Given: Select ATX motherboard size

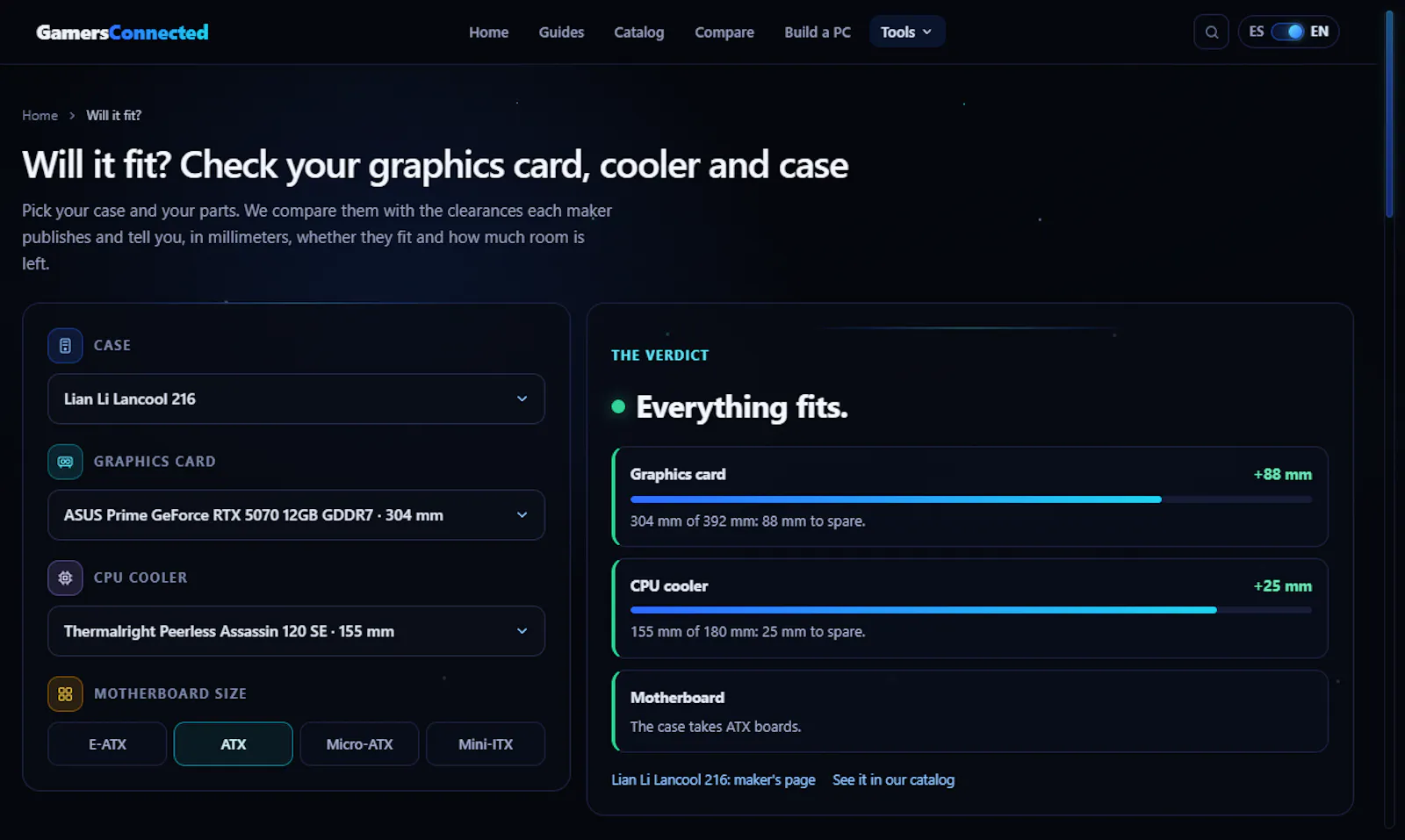Looking at the screenshot, I should pos(233,744).
